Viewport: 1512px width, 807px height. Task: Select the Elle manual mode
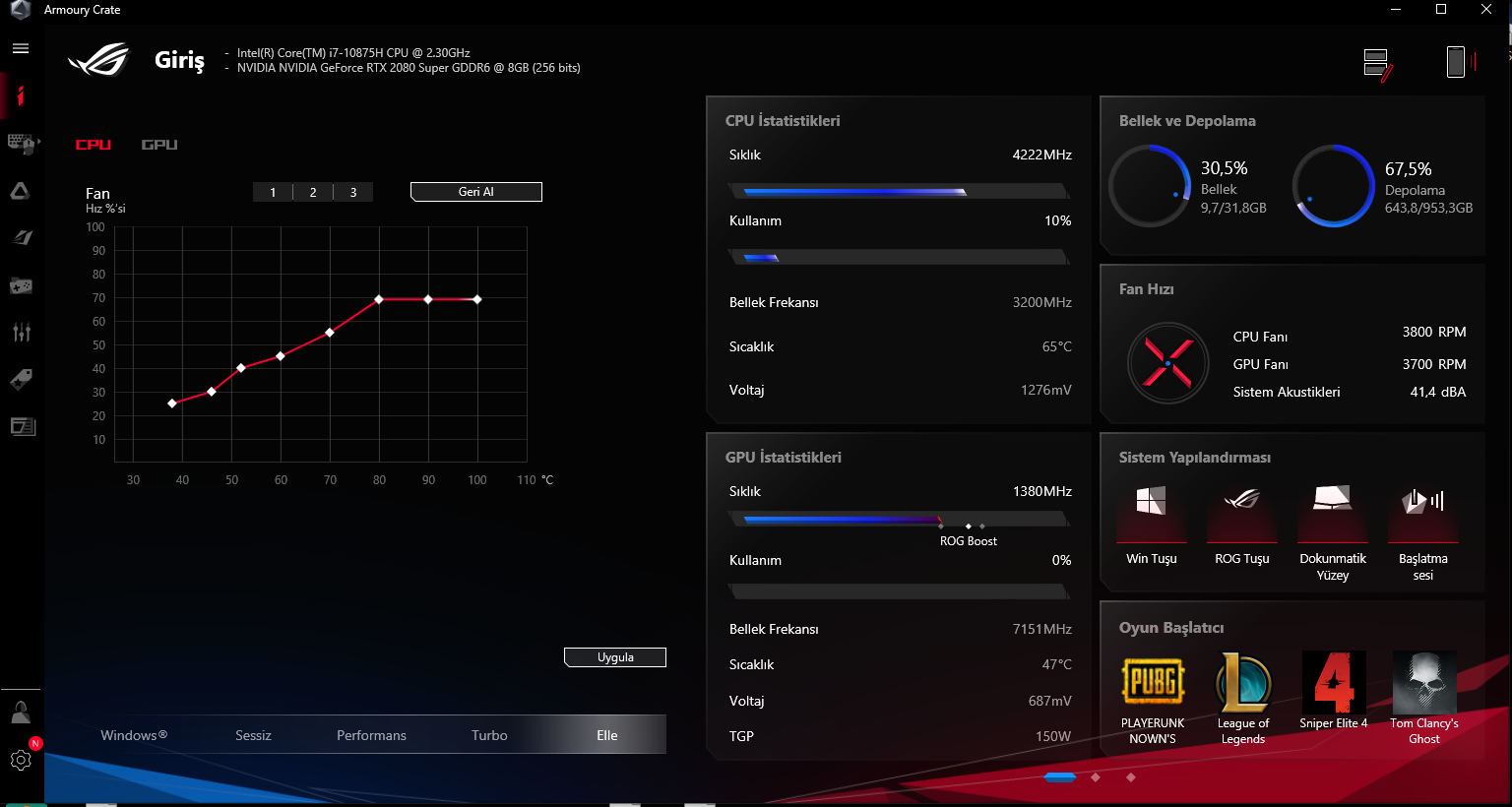[607, 735]
